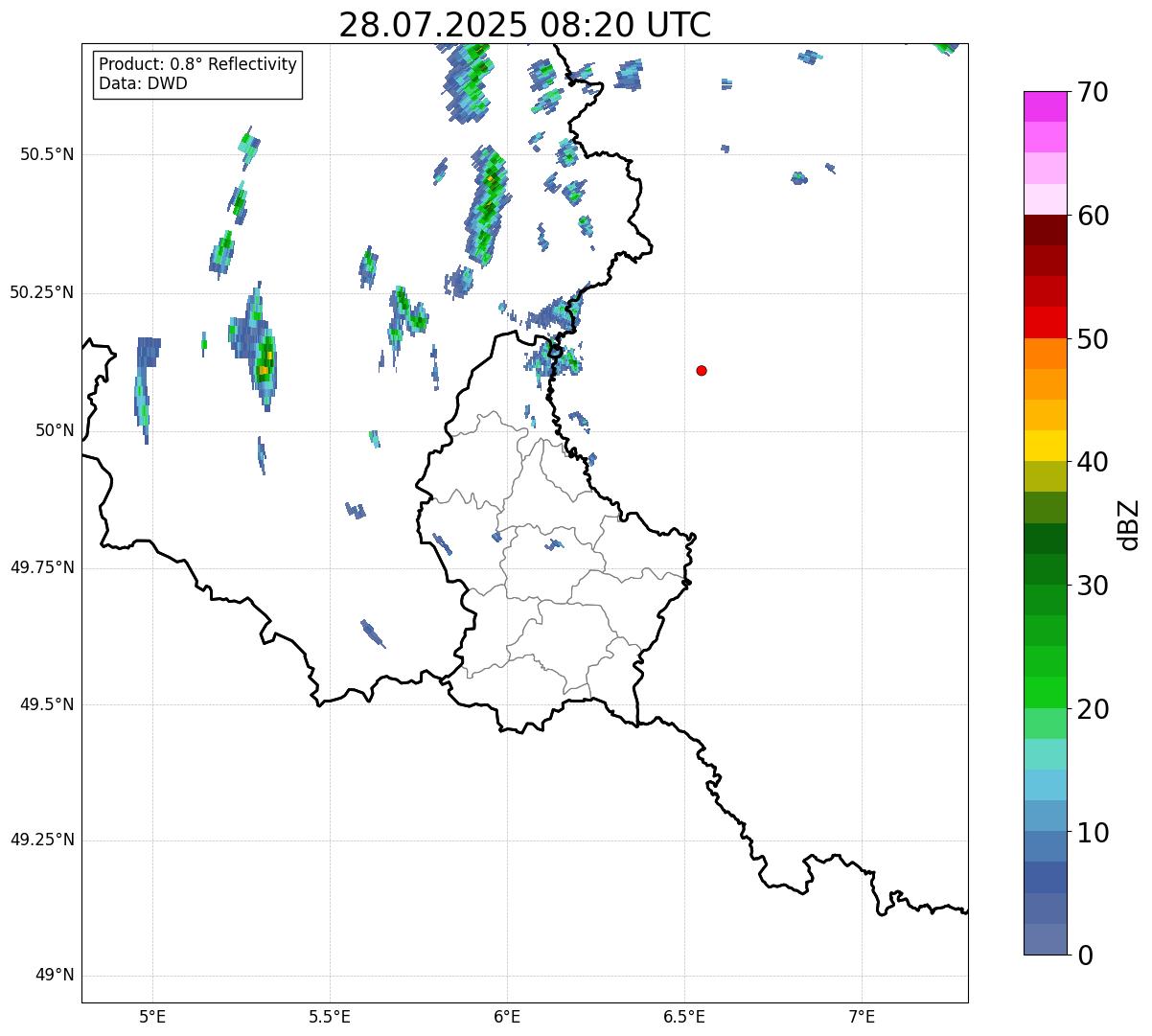Click the 49.75°N latitude label
This screenshot has height=1036, width=1152.
pyautogui.click(x=42, y=567)
